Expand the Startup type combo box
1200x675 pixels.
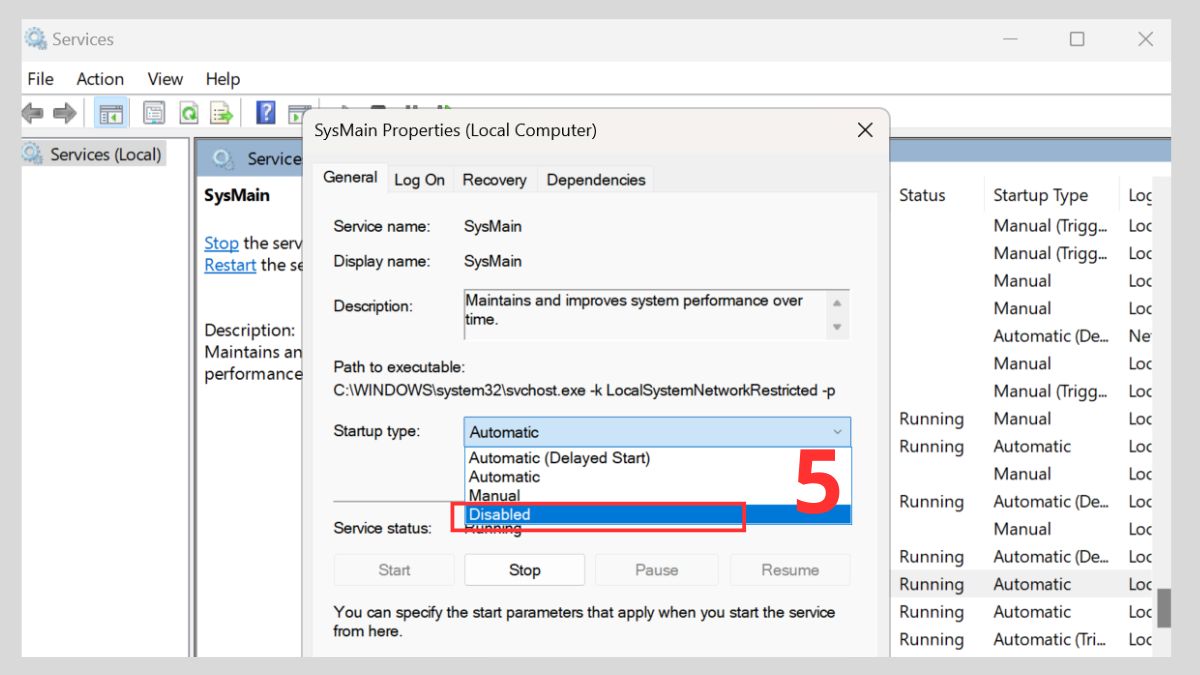click(x=657, y=432)
